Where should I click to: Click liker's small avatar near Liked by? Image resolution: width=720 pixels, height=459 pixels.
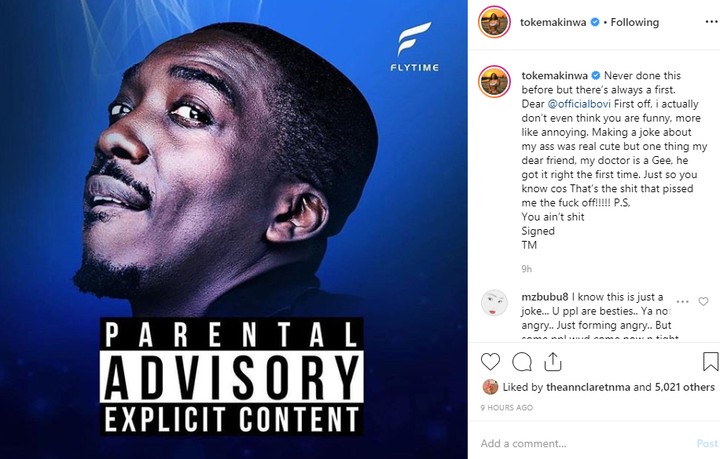(x=490, y=387)
